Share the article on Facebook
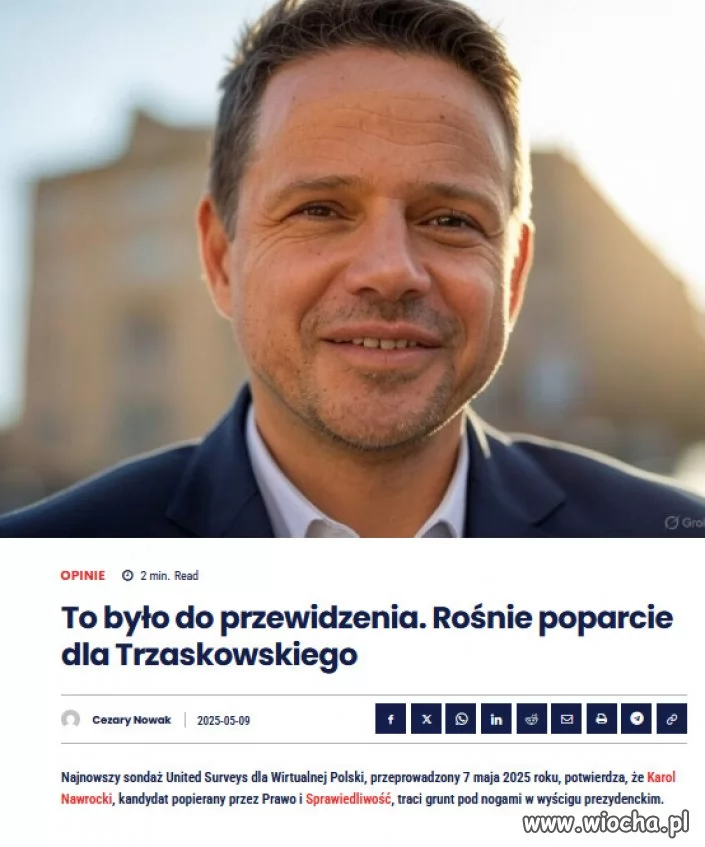This screenshot has width=705, height=847. pos(390,718)
